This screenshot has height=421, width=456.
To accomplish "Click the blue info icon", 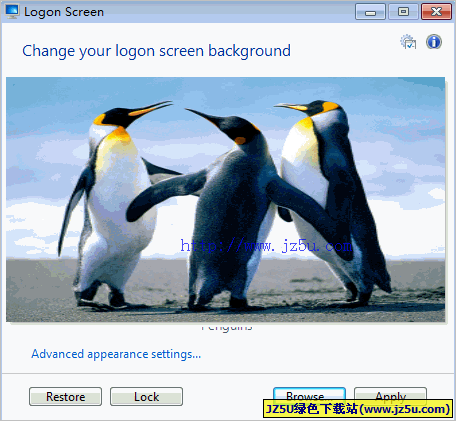I will click(x=434, y=42).
